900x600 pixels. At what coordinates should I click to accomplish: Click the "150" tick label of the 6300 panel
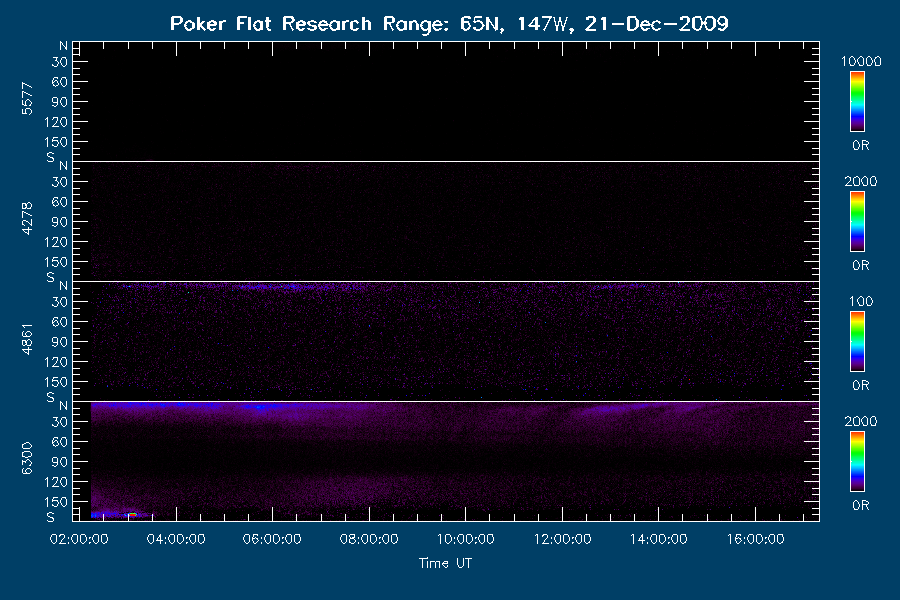pos(56,502)
